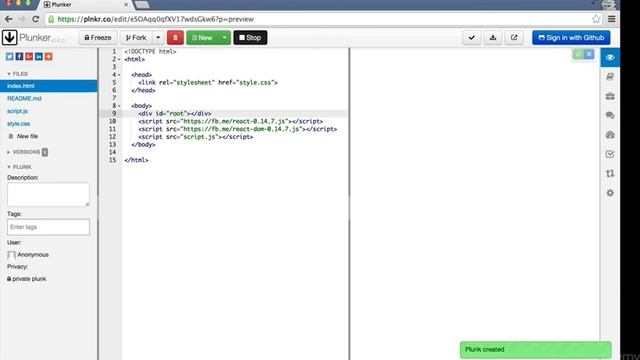Open the book icon in right sidebar
Image resolution: width=640 pixels, height=360 pixels.
coord(610,77)
